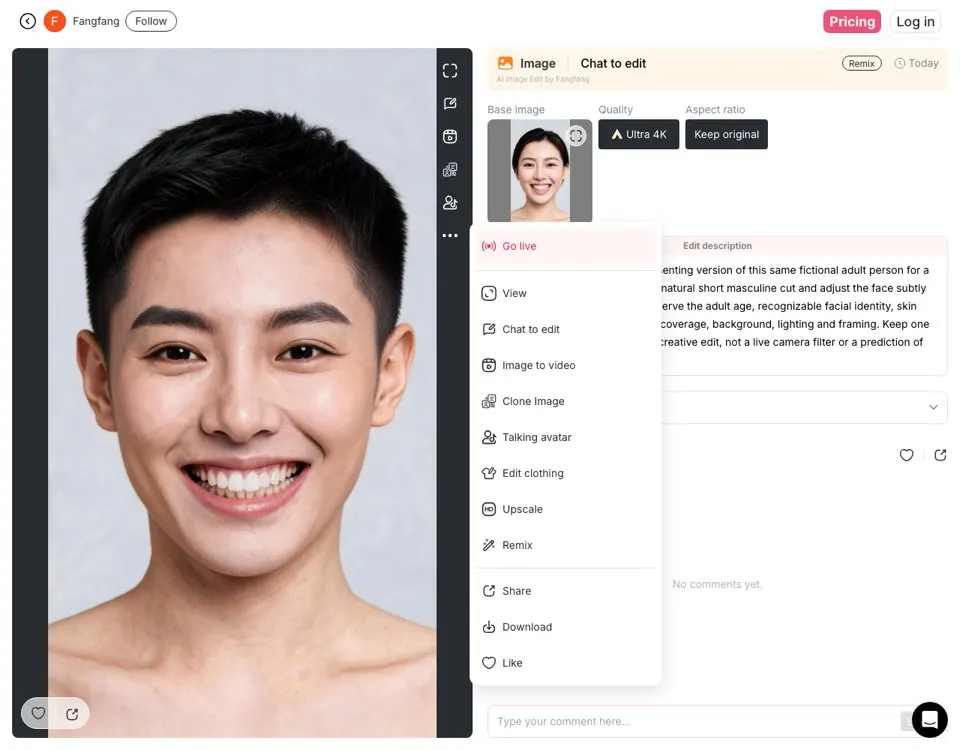Pick Image to video from the menu
The width and height of the screenshot is (960, 750).
[566, 366]
